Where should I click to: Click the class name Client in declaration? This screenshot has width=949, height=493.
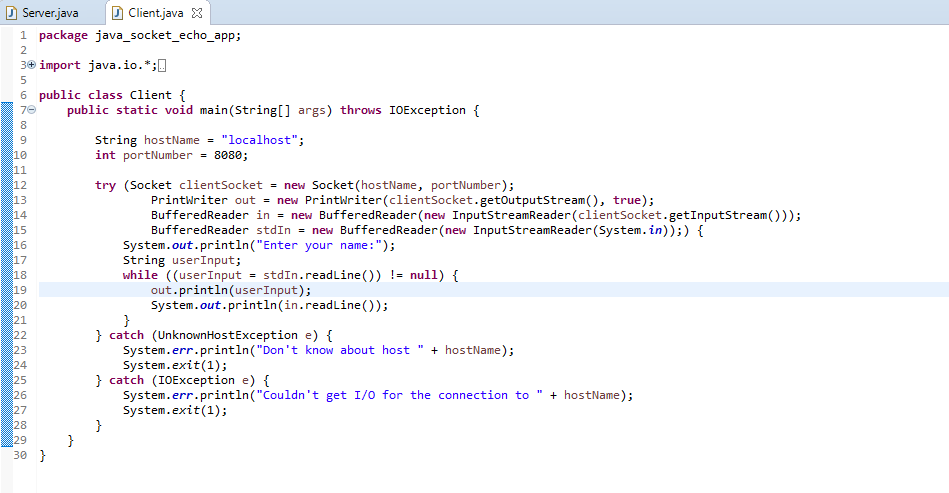(x=150, y=95)
